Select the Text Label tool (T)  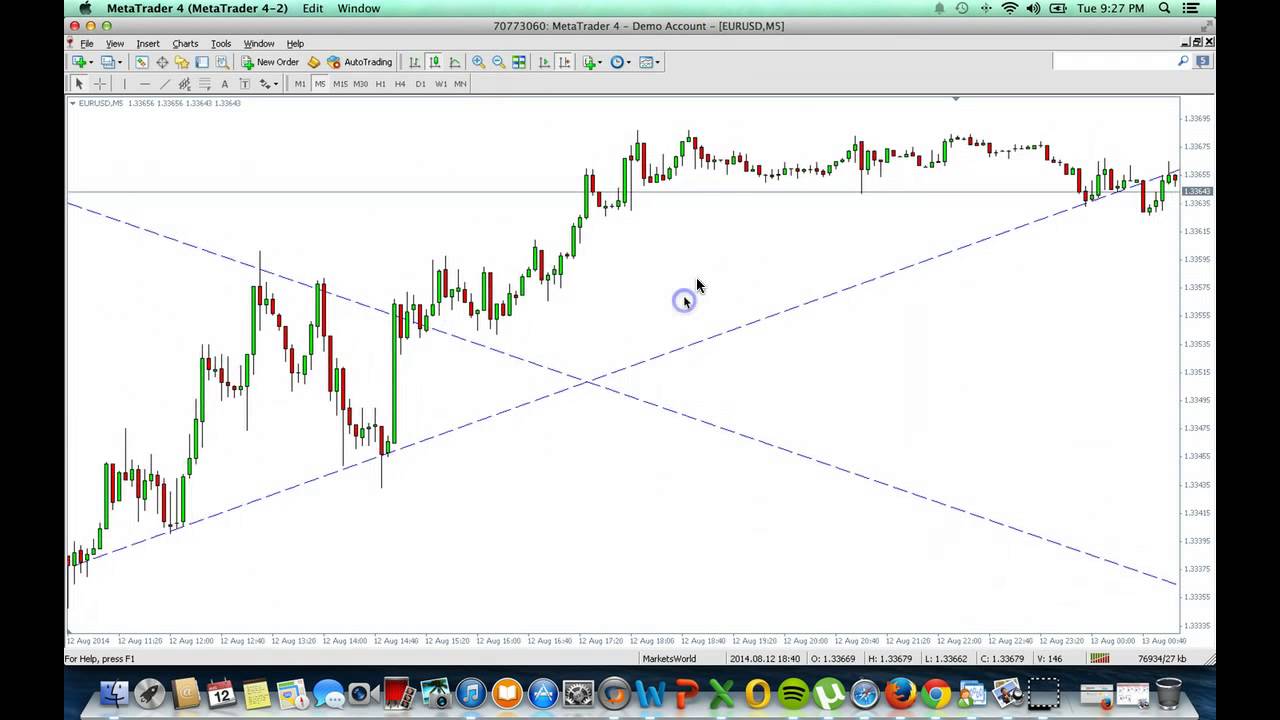click(x=245, y=84)
